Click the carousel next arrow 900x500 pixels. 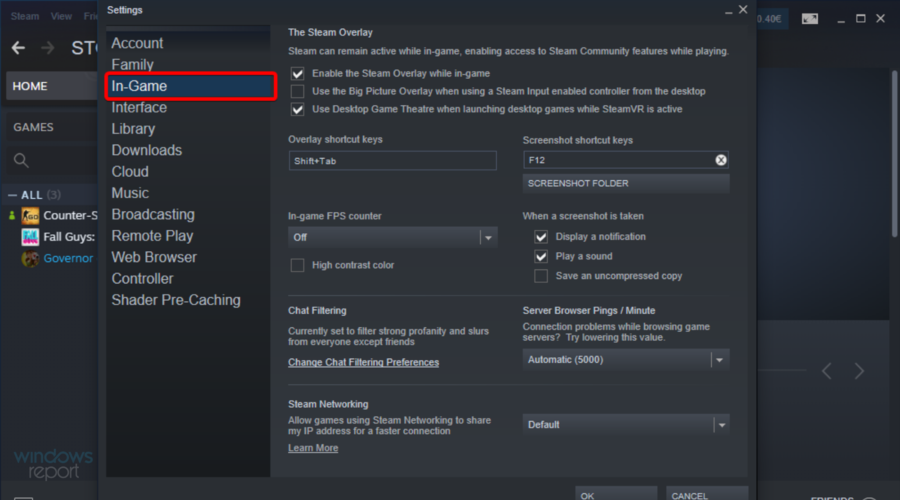tap(859, 371)
